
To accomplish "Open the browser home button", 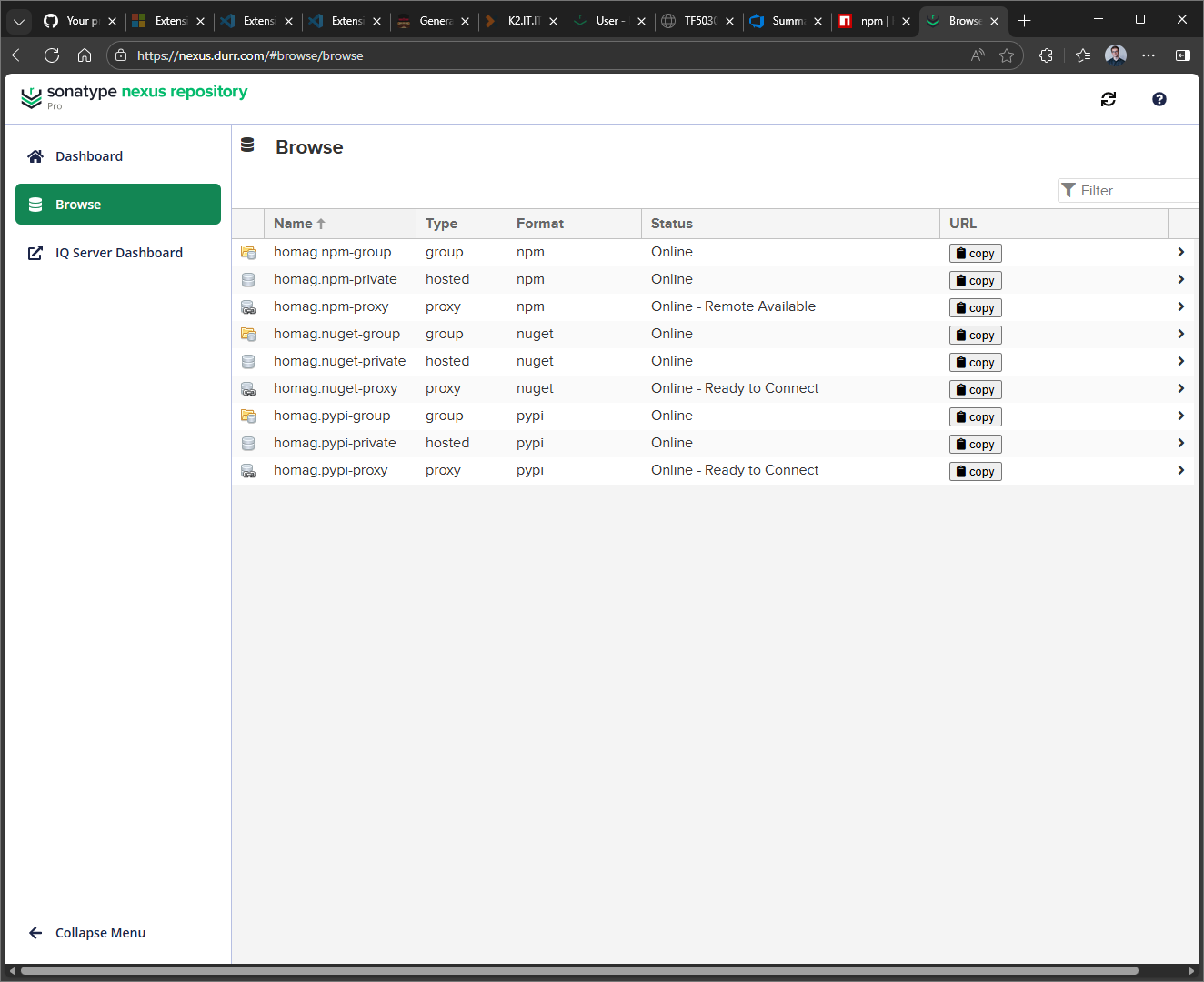I will coord(85,55).
